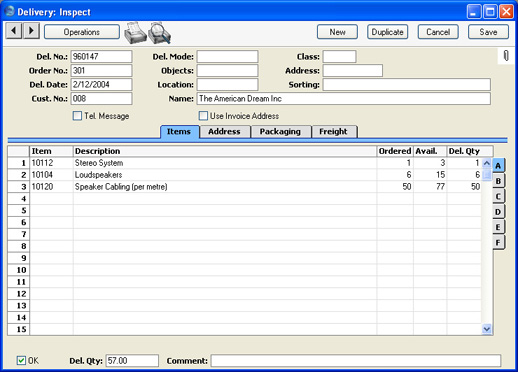This screenshot has height=372, width=518.
Task: Open the Operations menu
Action: 82,32
